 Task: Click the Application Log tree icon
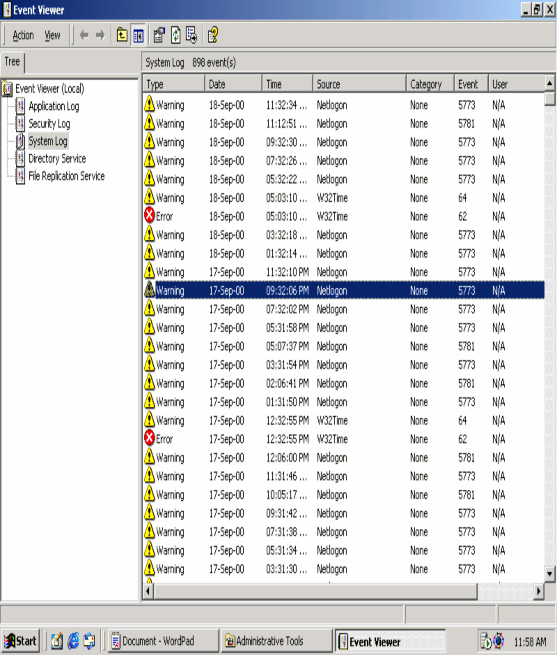(x=20, y=106)
